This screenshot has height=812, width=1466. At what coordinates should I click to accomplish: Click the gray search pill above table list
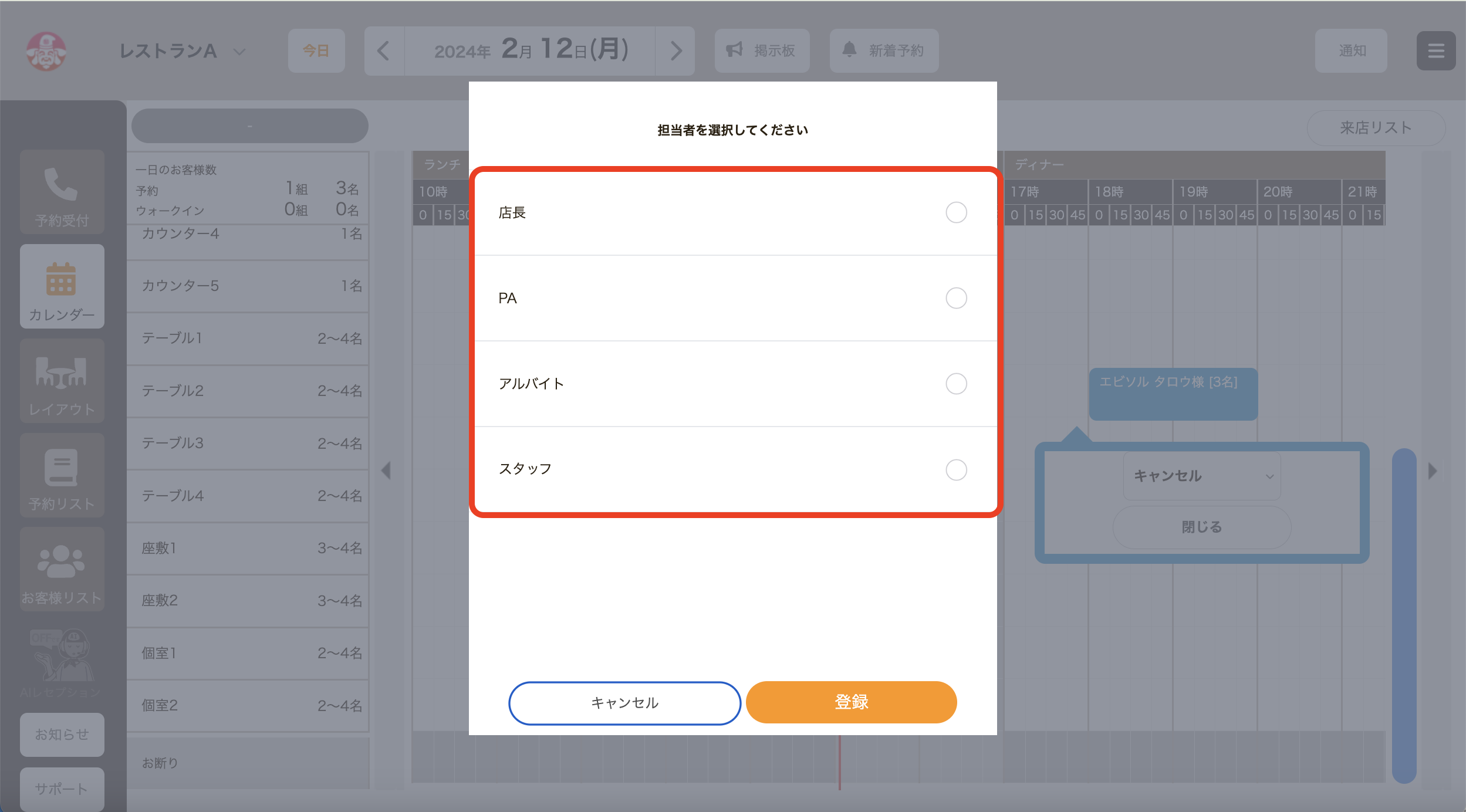[x=250, y=126]
